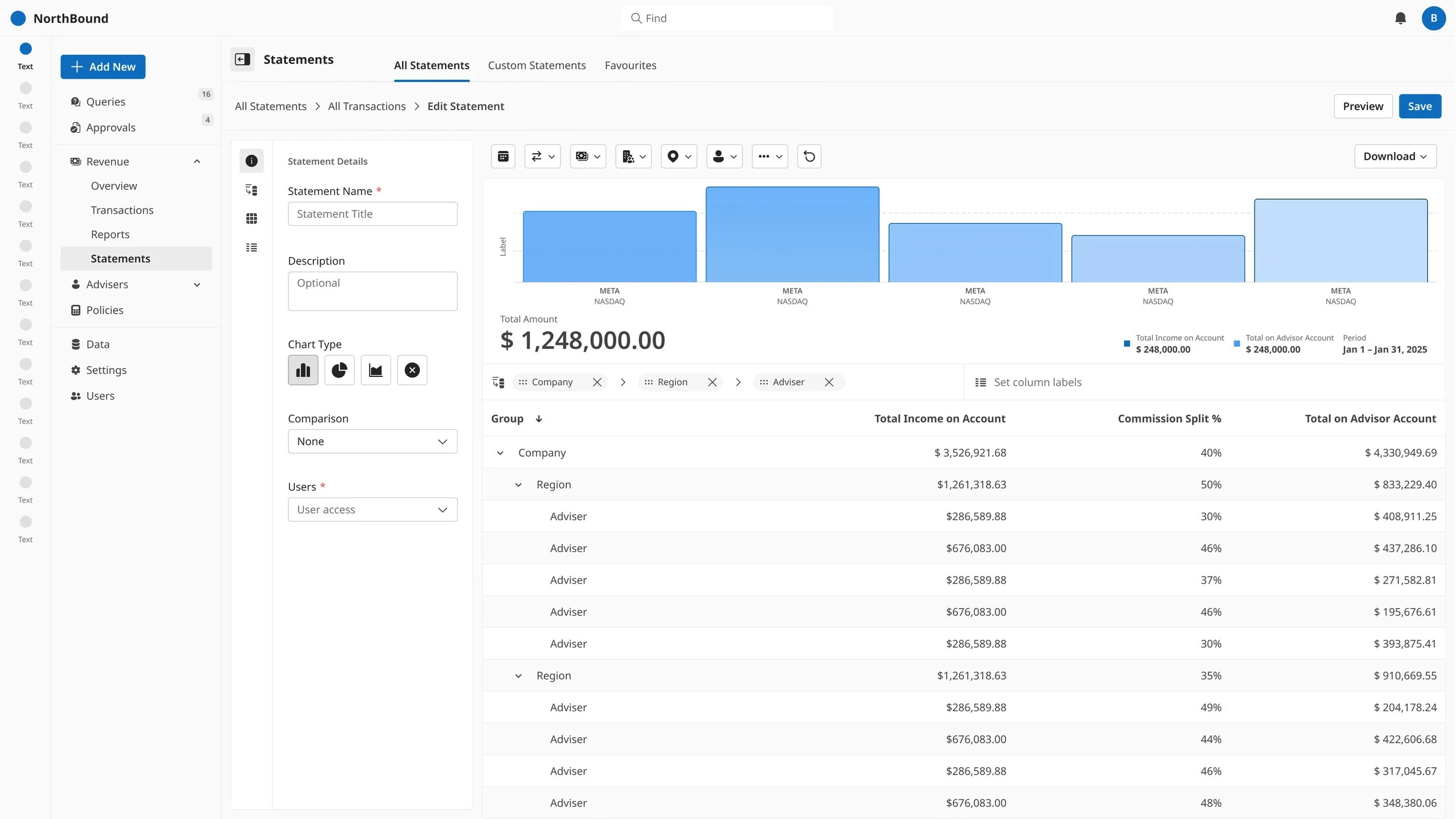Choose the pie chart type
Screen dimensions: 1456x819
[x=340, y=370]
